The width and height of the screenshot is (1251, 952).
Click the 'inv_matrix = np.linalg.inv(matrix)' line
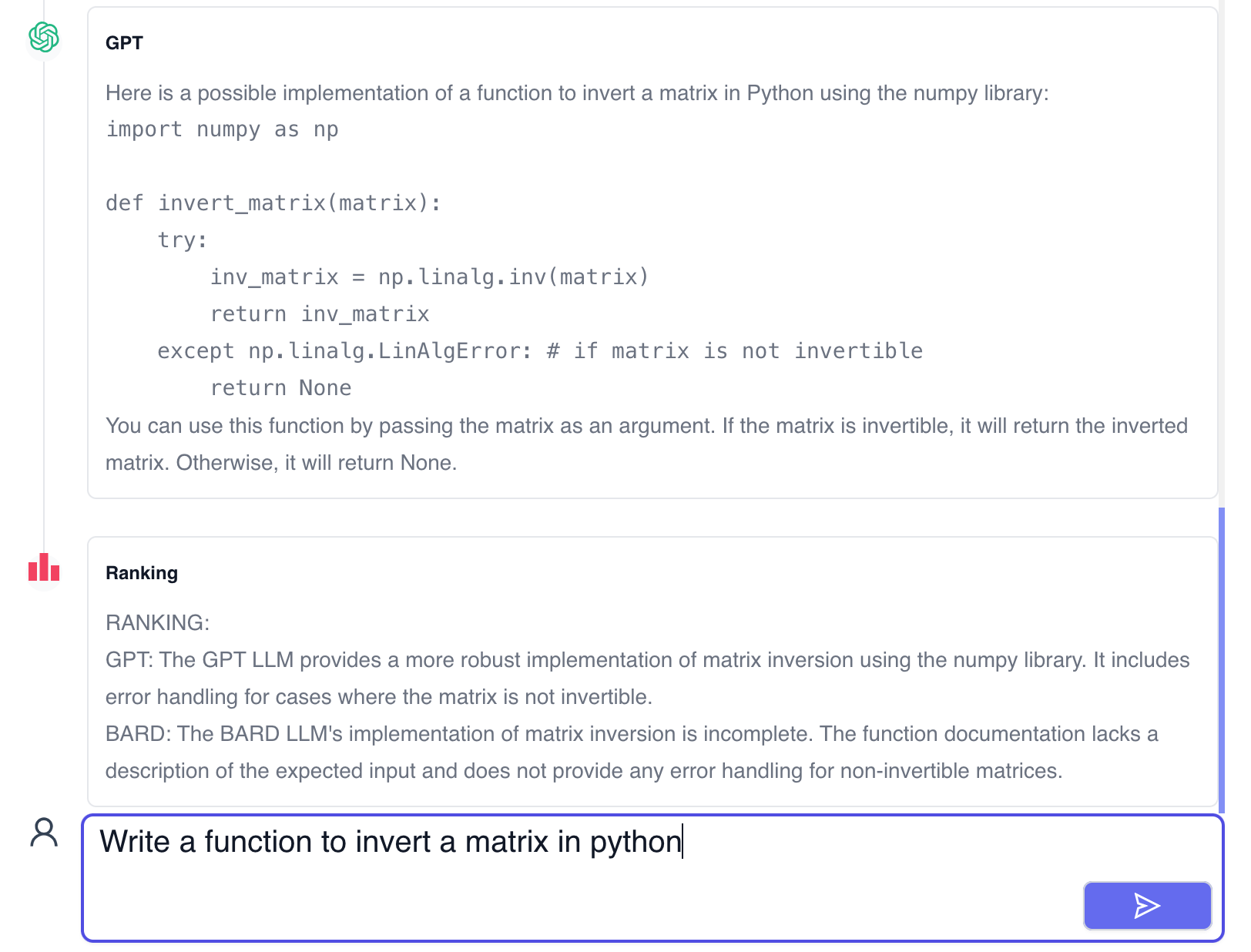pos(430,277)
